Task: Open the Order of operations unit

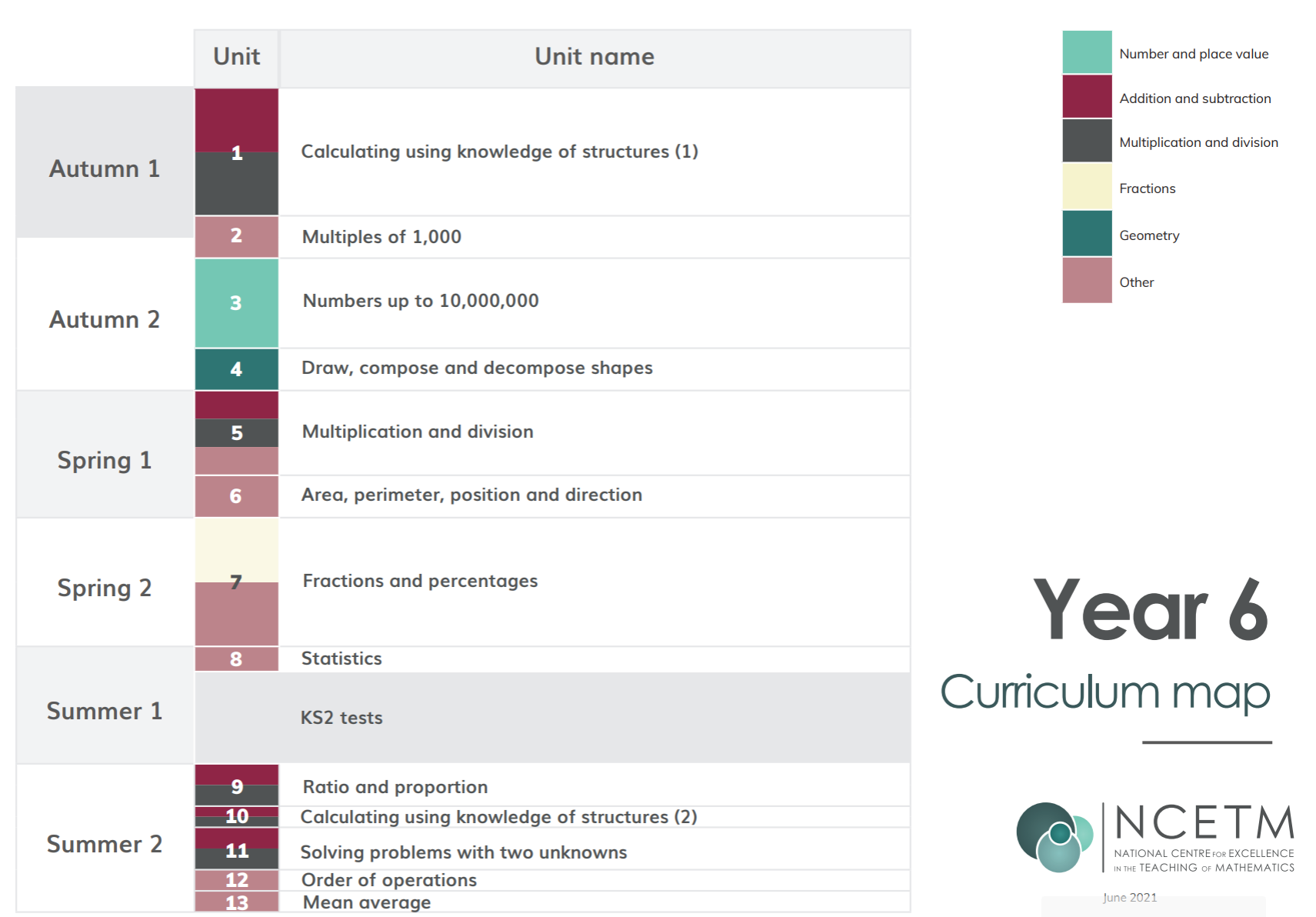Action: point(389,880)
